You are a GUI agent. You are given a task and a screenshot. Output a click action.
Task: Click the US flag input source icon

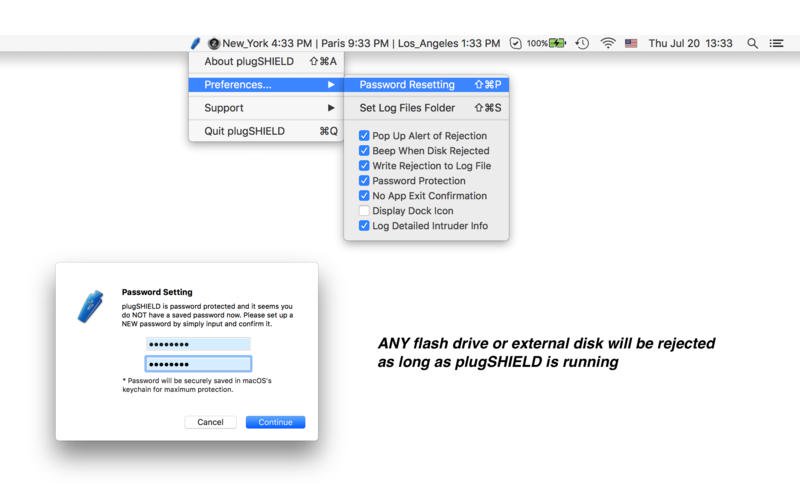(631, 43)
